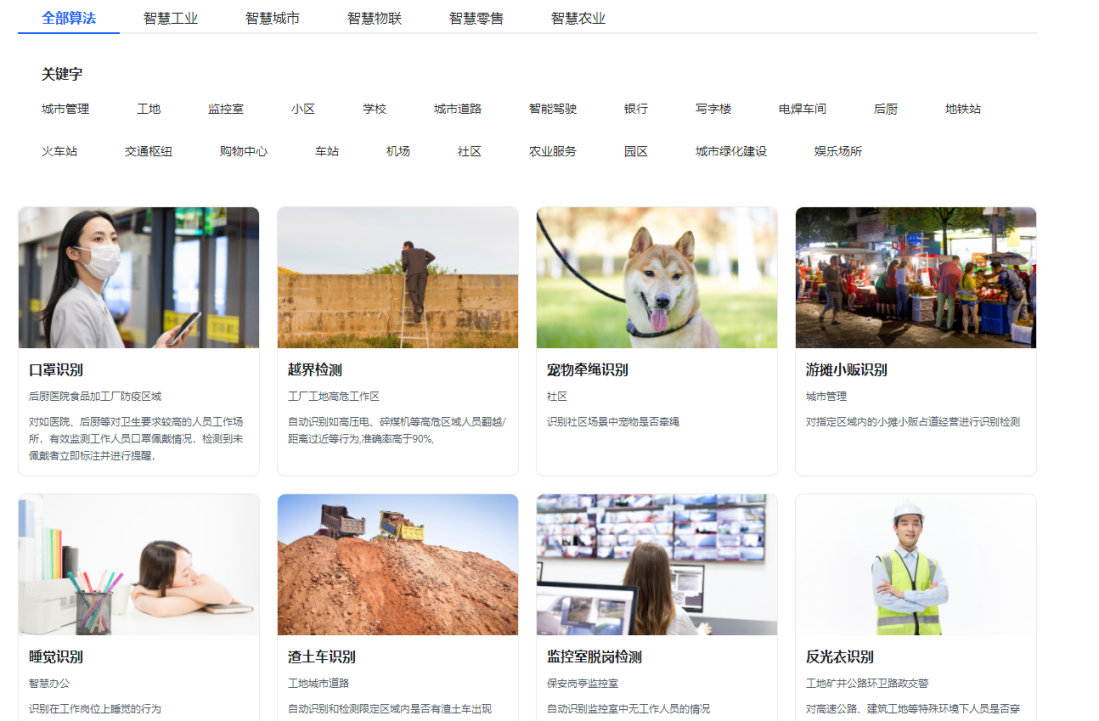Select keyword 城市绿化建设
This screenshot has width=1099, height=721.
click(731, 151)
